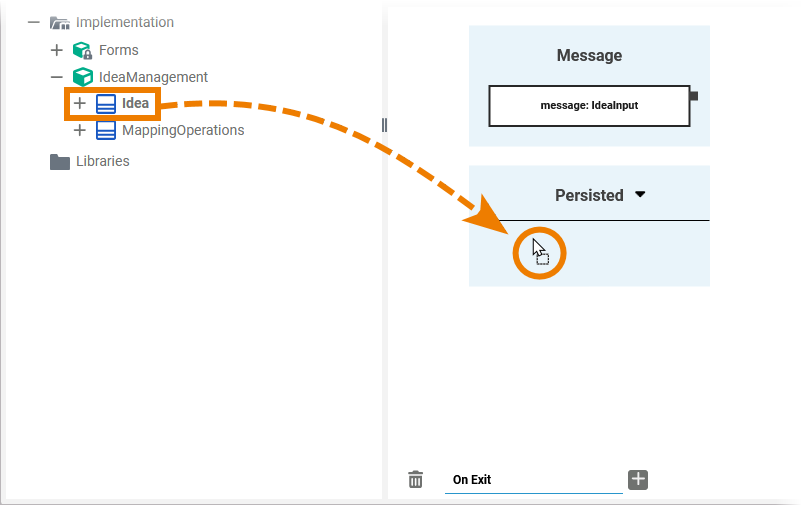
Task: Click the Idea class icon
Action: coord(106,104)
